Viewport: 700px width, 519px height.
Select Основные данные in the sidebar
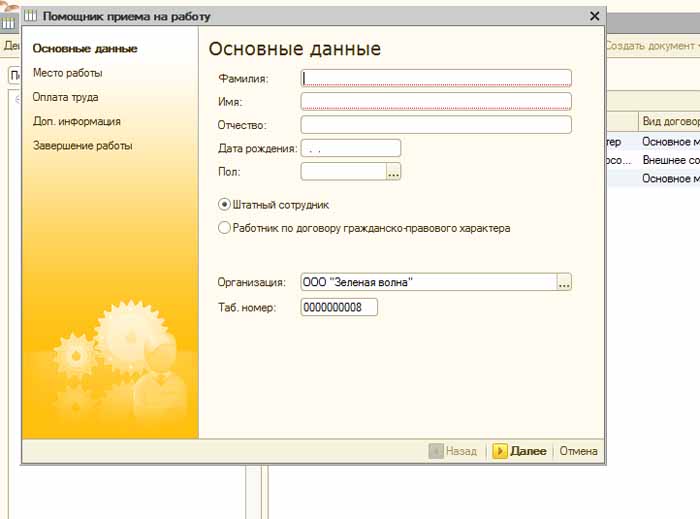85,49
